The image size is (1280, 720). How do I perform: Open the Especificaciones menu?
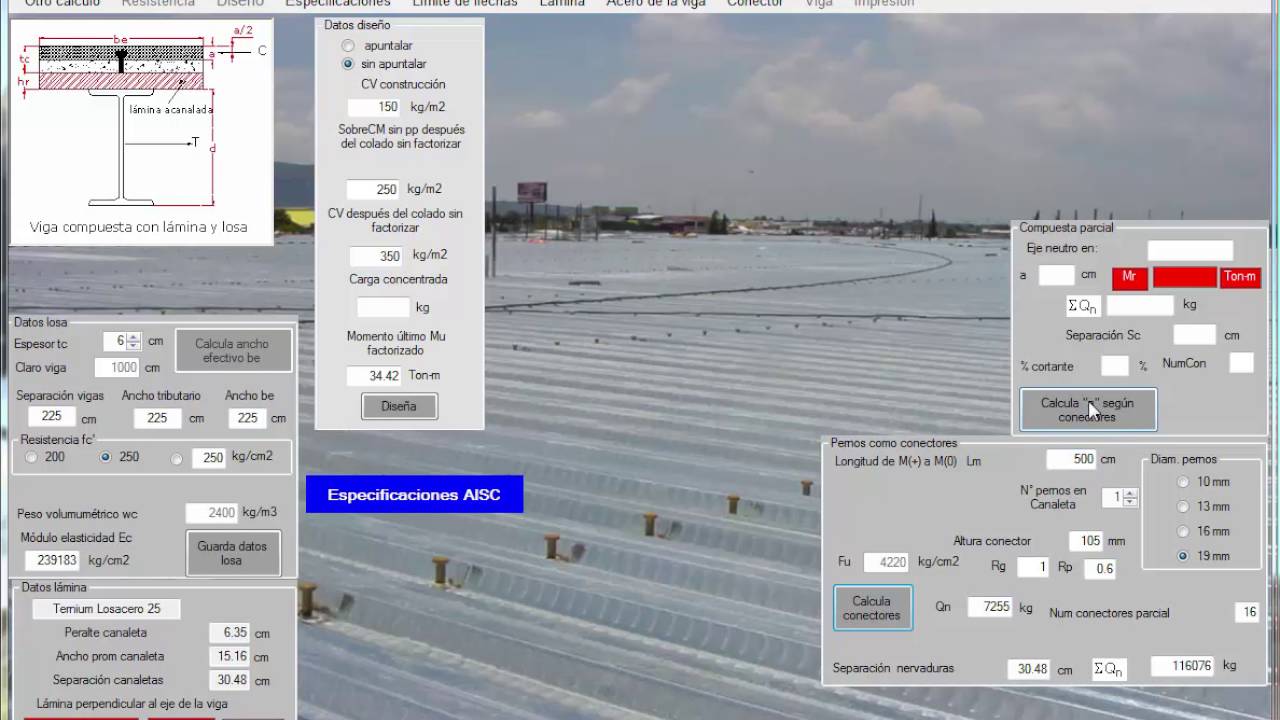tap(338, 4)
